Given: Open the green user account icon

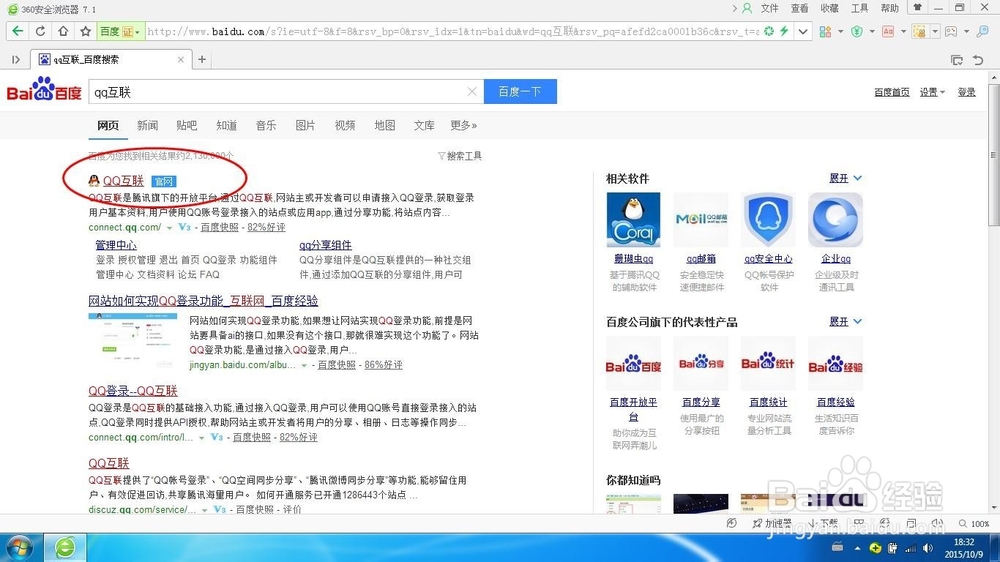Looking at the screenshot, I should 747,8.
